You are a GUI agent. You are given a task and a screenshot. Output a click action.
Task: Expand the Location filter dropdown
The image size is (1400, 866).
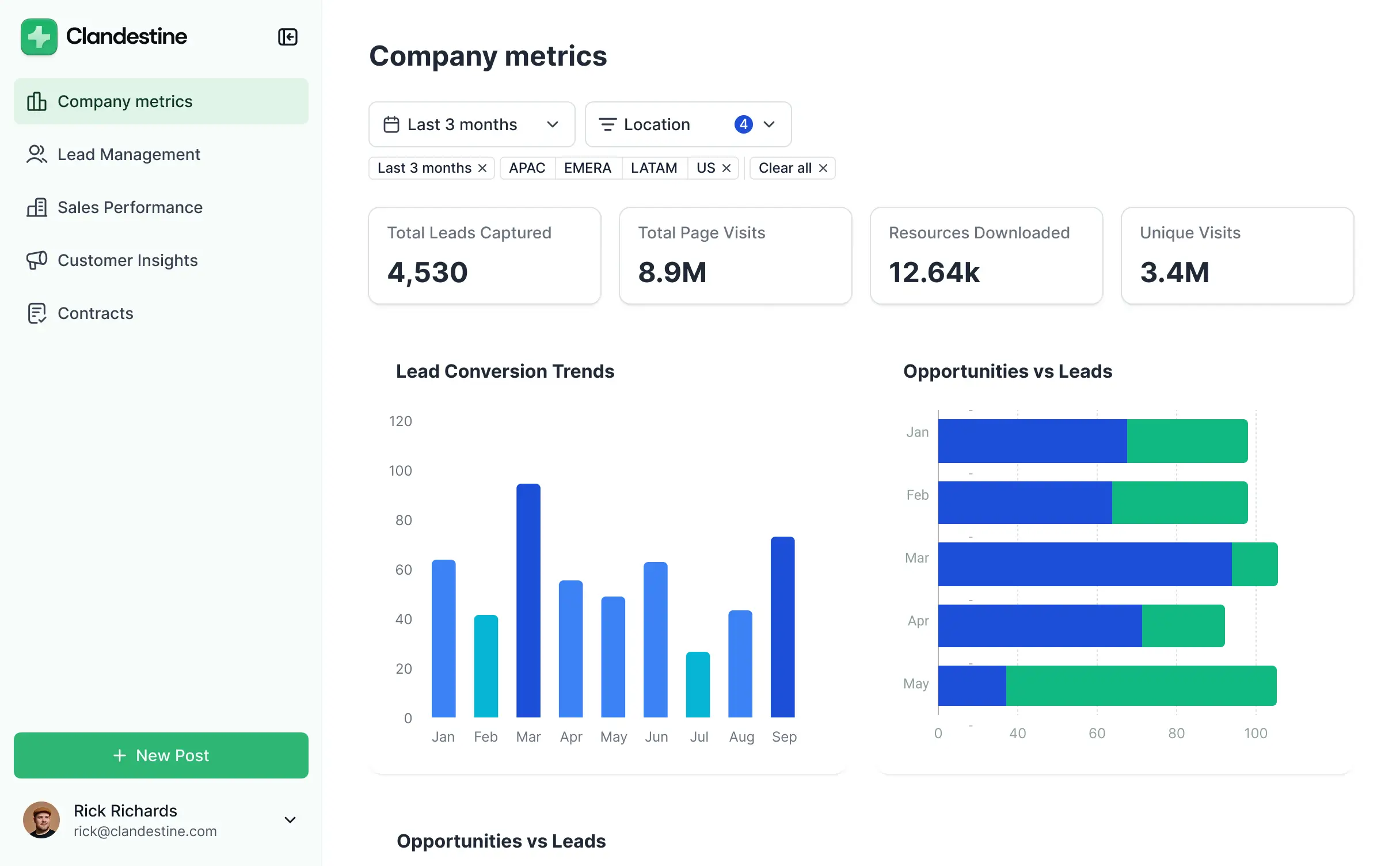[770, 124]
